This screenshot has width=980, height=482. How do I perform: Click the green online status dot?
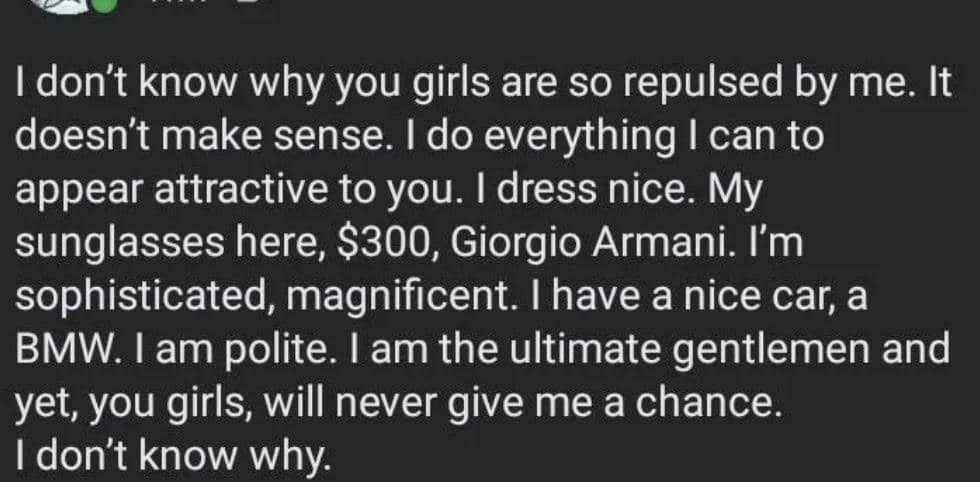(x=103, y=5)
